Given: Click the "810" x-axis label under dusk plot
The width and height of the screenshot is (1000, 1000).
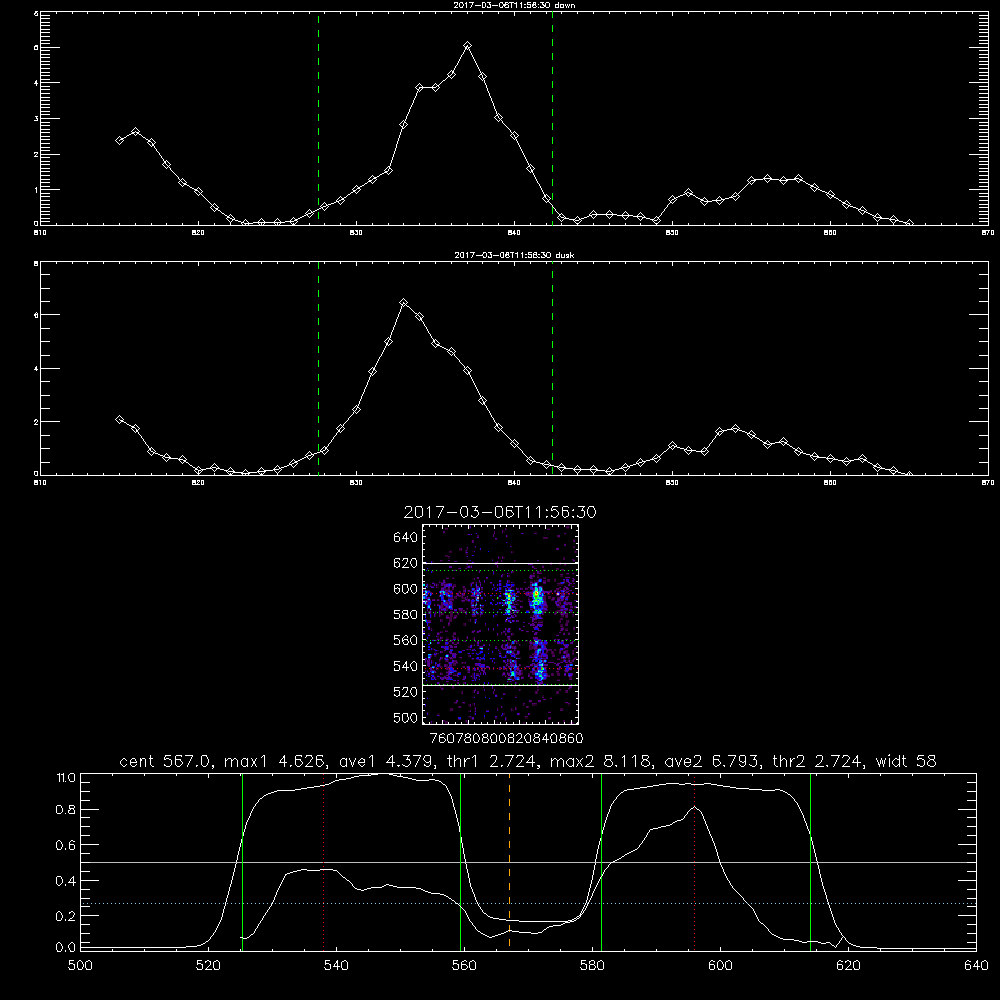Looking at the screenshot, I should (x=40, y=483).
